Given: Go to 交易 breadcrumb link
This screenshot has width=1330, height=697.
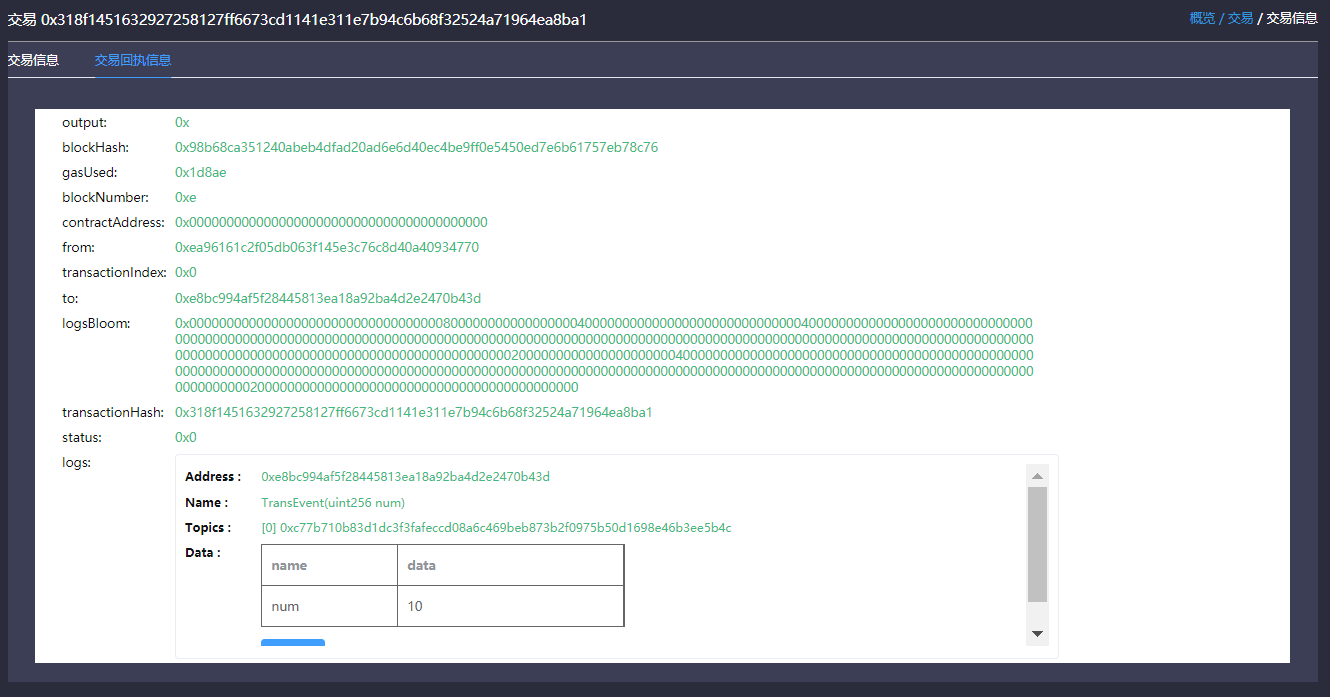Looking at the screenshot, I should click(1240, 18).
